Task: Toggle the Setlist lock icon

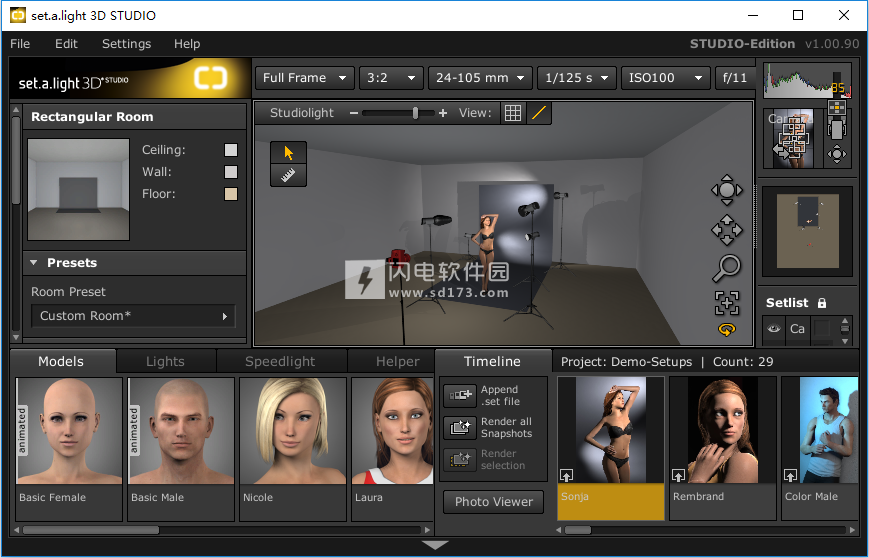Action: (822, 303)
